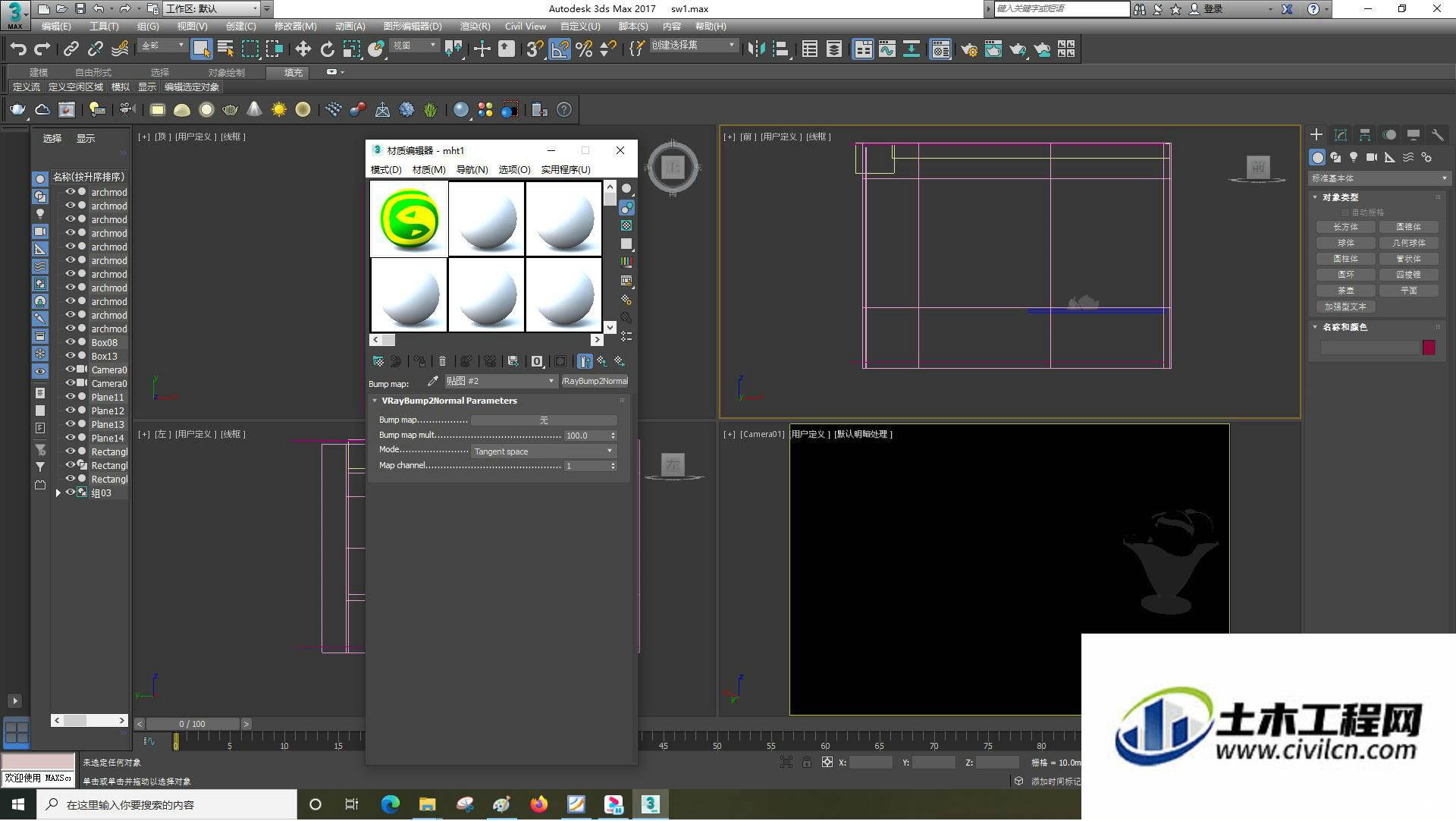Toggle visibility eye of Plane12
Screen dimensions: 1456x821
[x=71, y=411]
